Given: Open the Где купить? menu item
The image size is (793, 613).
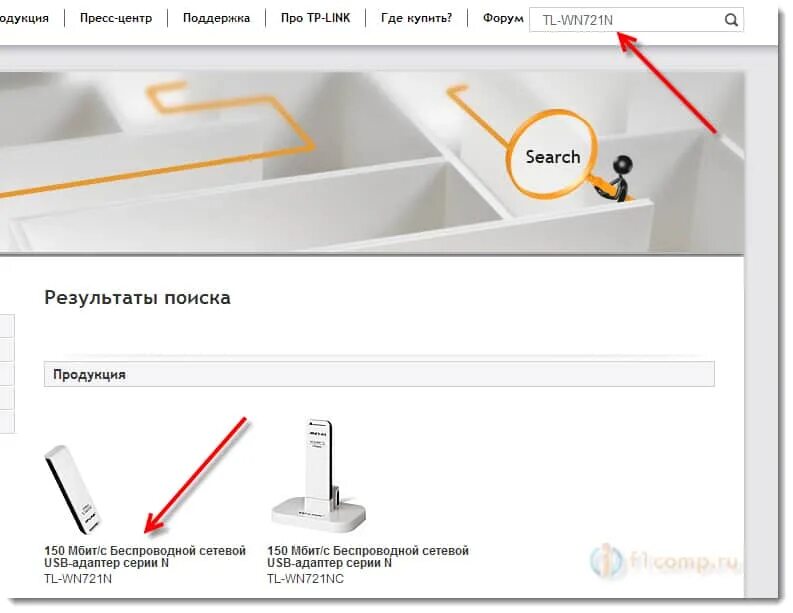Looking at the screenshot, I should [416, 18].
